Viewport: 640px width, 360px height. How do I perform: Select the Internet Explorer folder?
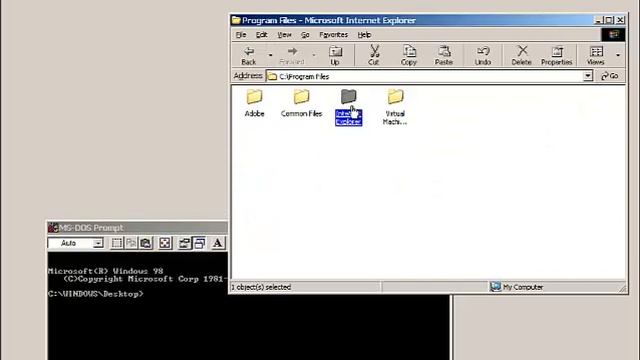tap(349, 107)
